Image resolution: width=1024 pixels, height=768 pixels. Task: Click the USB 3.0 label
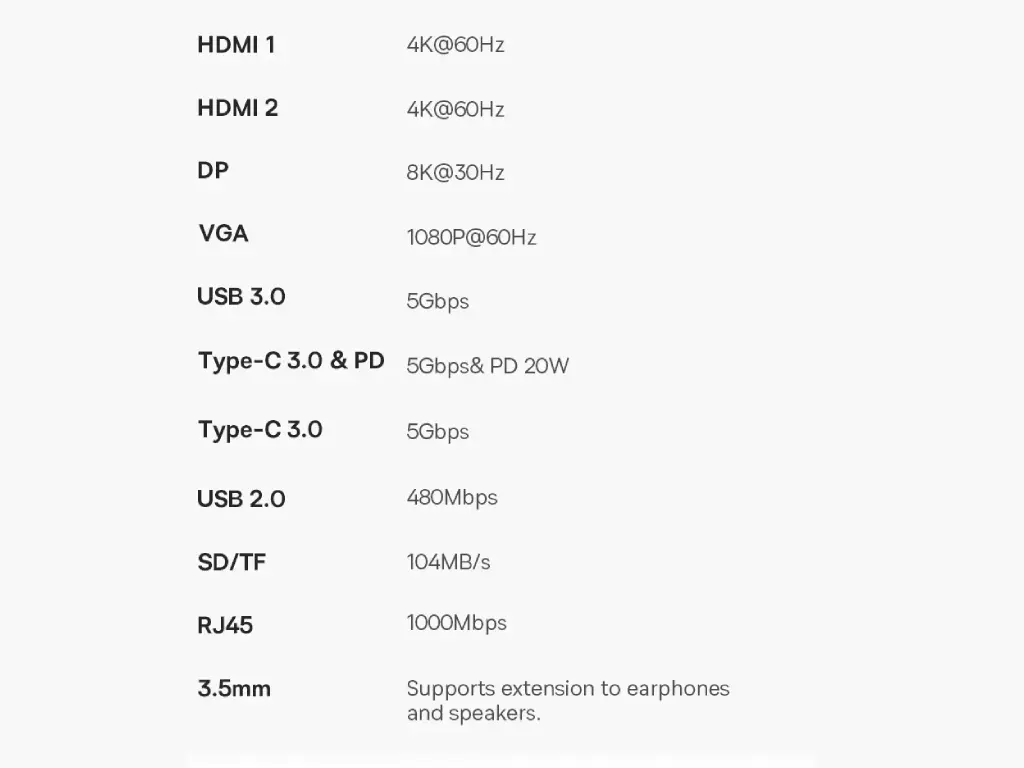pos(241,296)
